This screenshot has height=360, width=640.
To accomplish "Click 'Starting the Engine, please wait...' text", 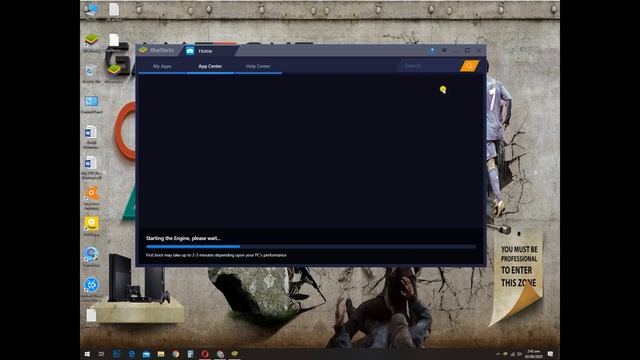I will 183,238.
